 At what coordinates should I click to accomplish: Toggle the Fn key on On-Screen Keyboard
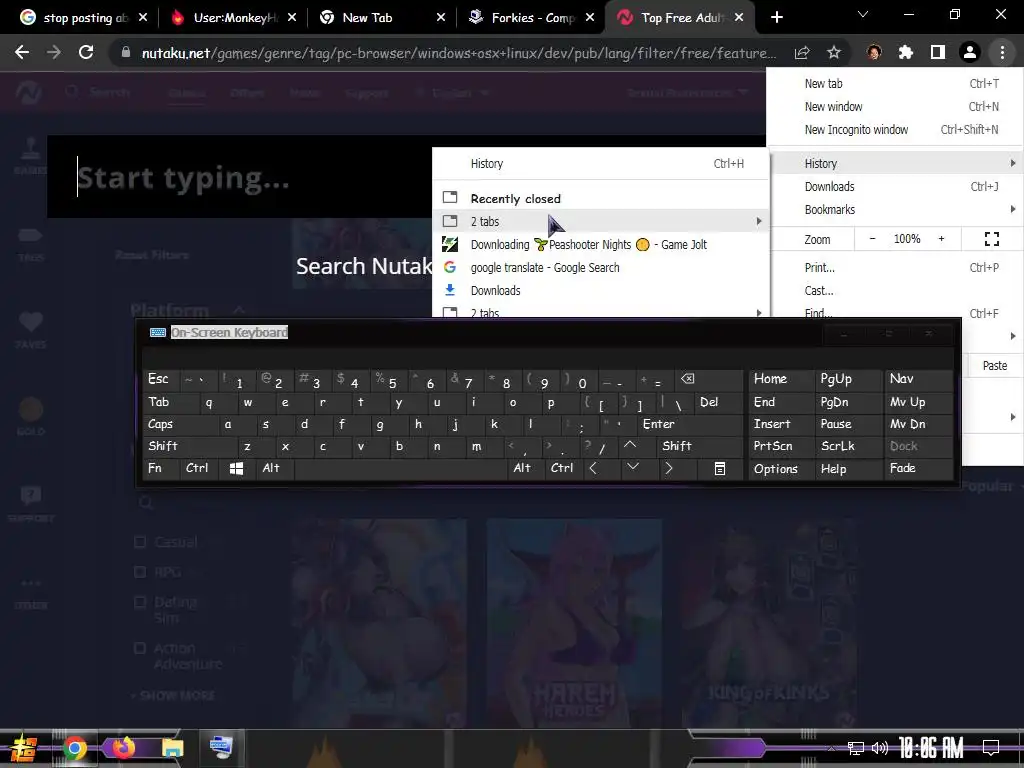(160, 468)
